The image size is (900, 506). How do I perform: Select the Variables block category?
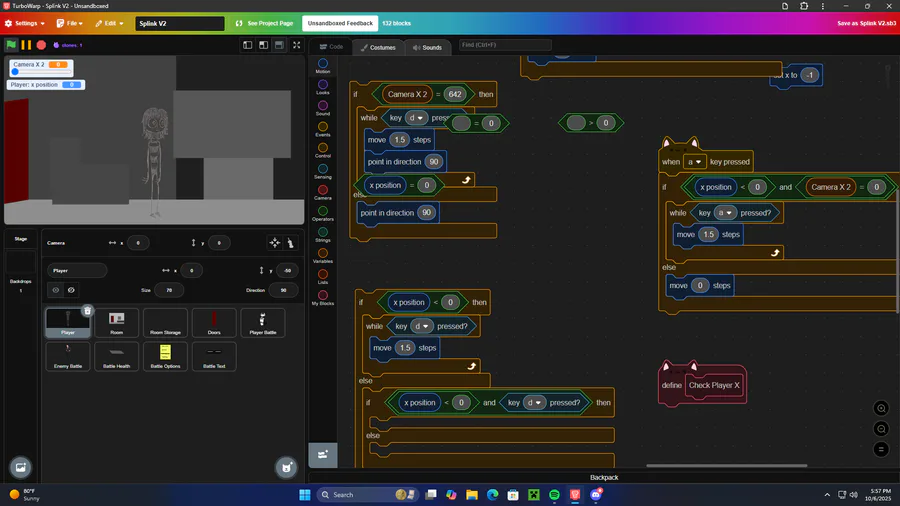click(323, 256)
